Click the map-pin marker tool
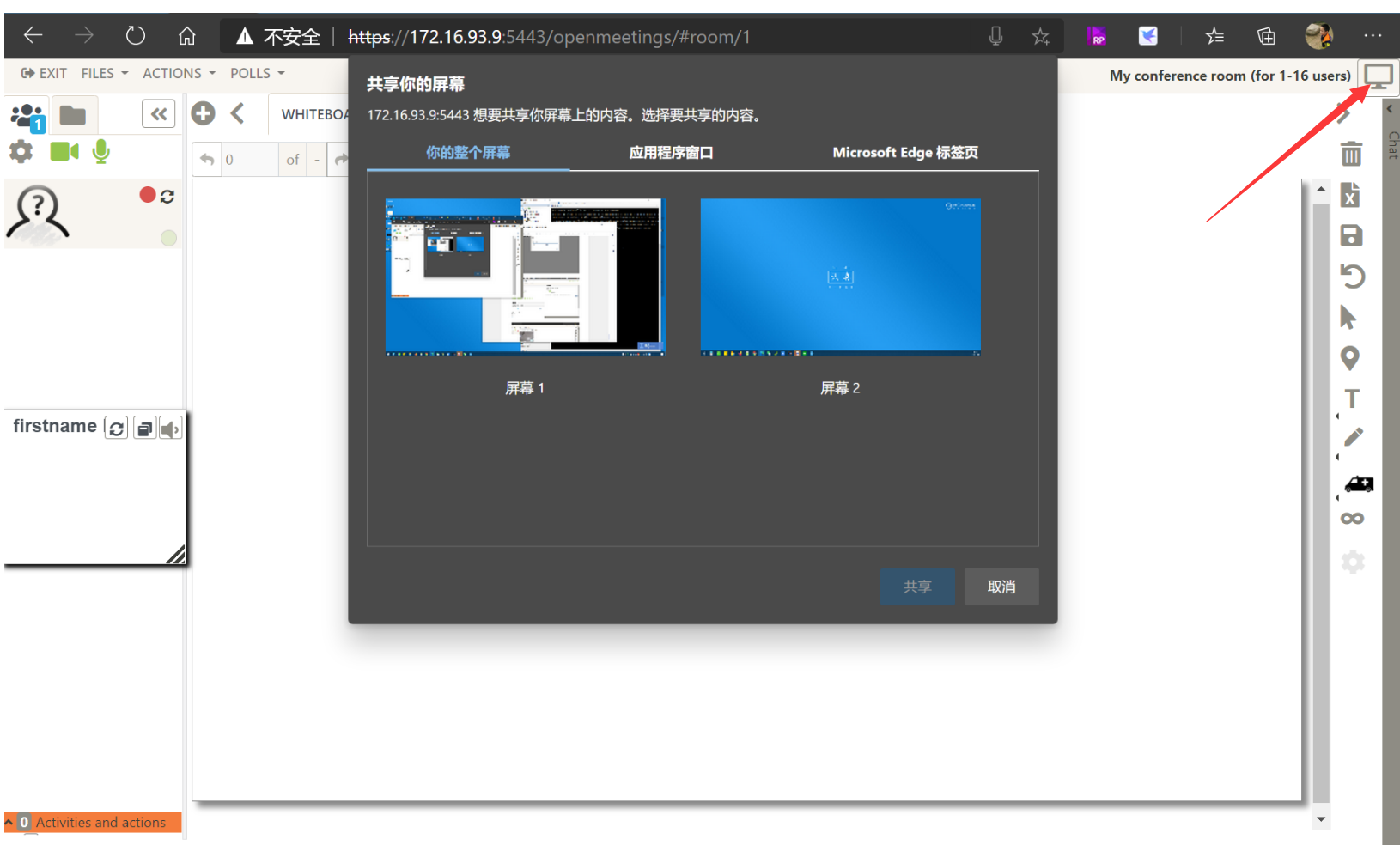Image resolution: width=1400 pixels, height=845 pixels. (x=1350, y=358)
